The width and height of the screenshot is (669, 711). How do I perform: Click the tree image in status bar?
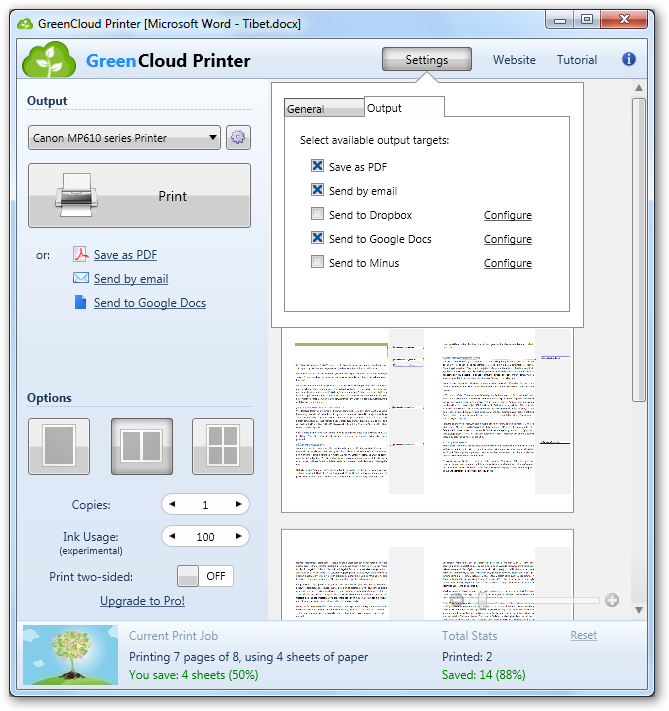[x=70, y=655]
